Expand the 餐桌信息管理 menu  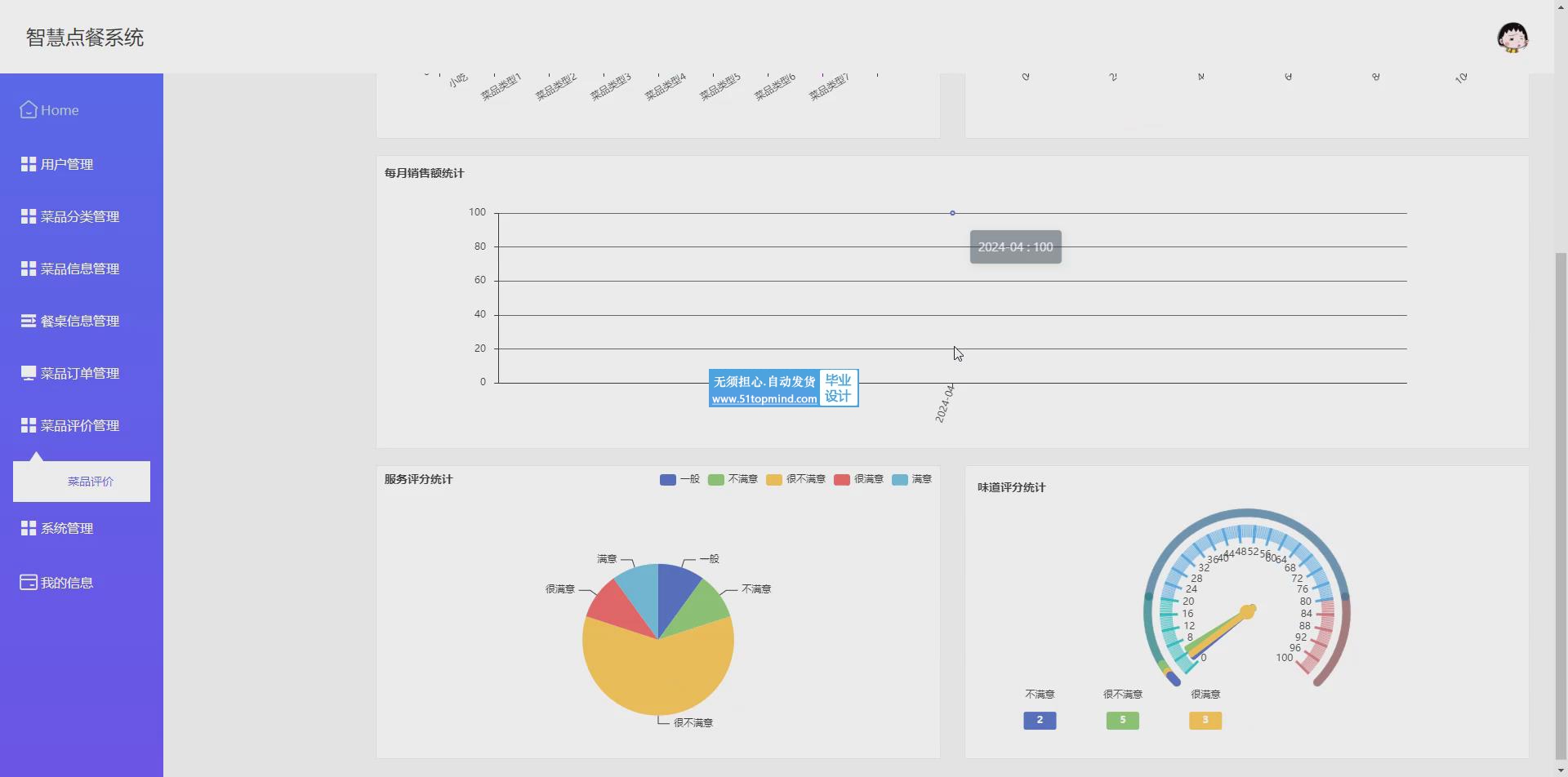(82, 321)
